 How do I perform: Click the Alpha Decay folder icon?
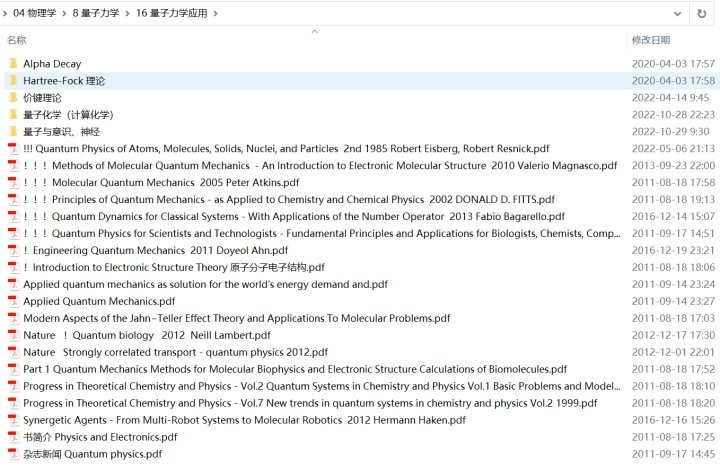point(13,64)
